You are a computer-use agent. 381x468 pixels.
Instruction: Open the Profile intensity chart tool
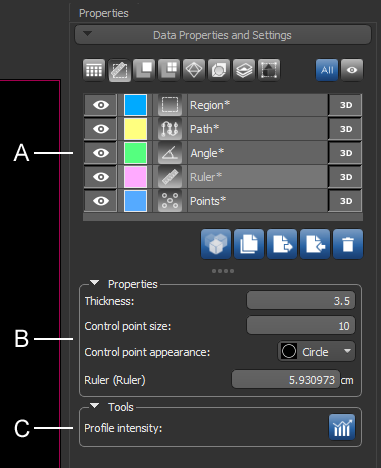(x=342, y=428)
